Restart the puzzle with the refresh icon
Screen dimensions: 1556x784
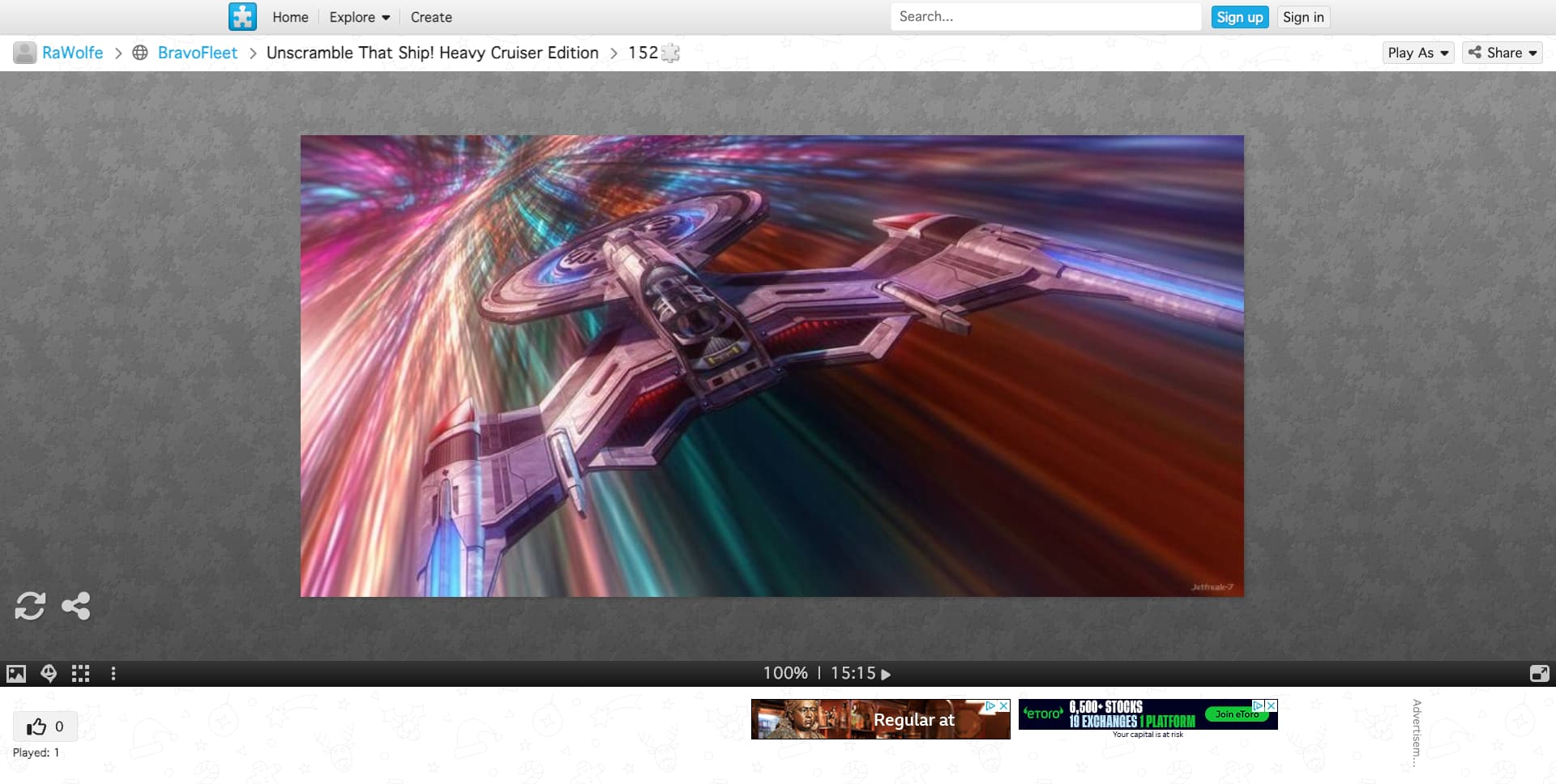(30, 606)
